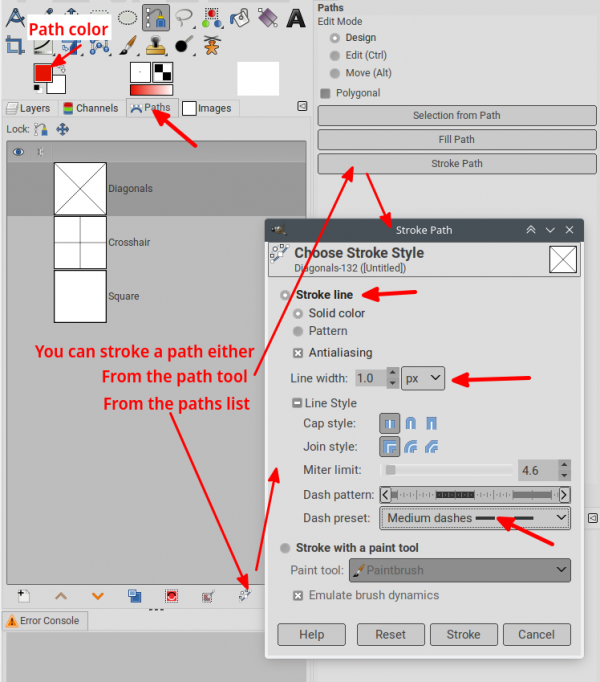This screenshot has height=682, width=600.
Task: Click the Reset button
Action: (391, 635)
